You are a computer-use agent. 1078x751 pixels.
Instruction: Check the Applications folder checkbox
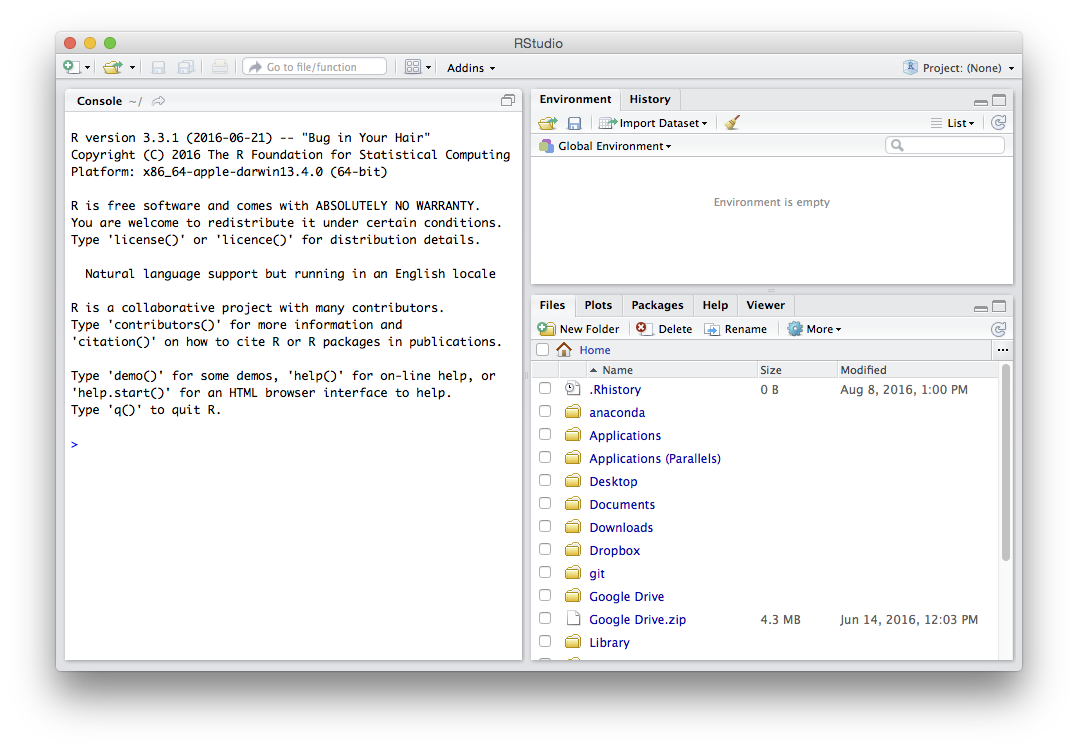545,434
